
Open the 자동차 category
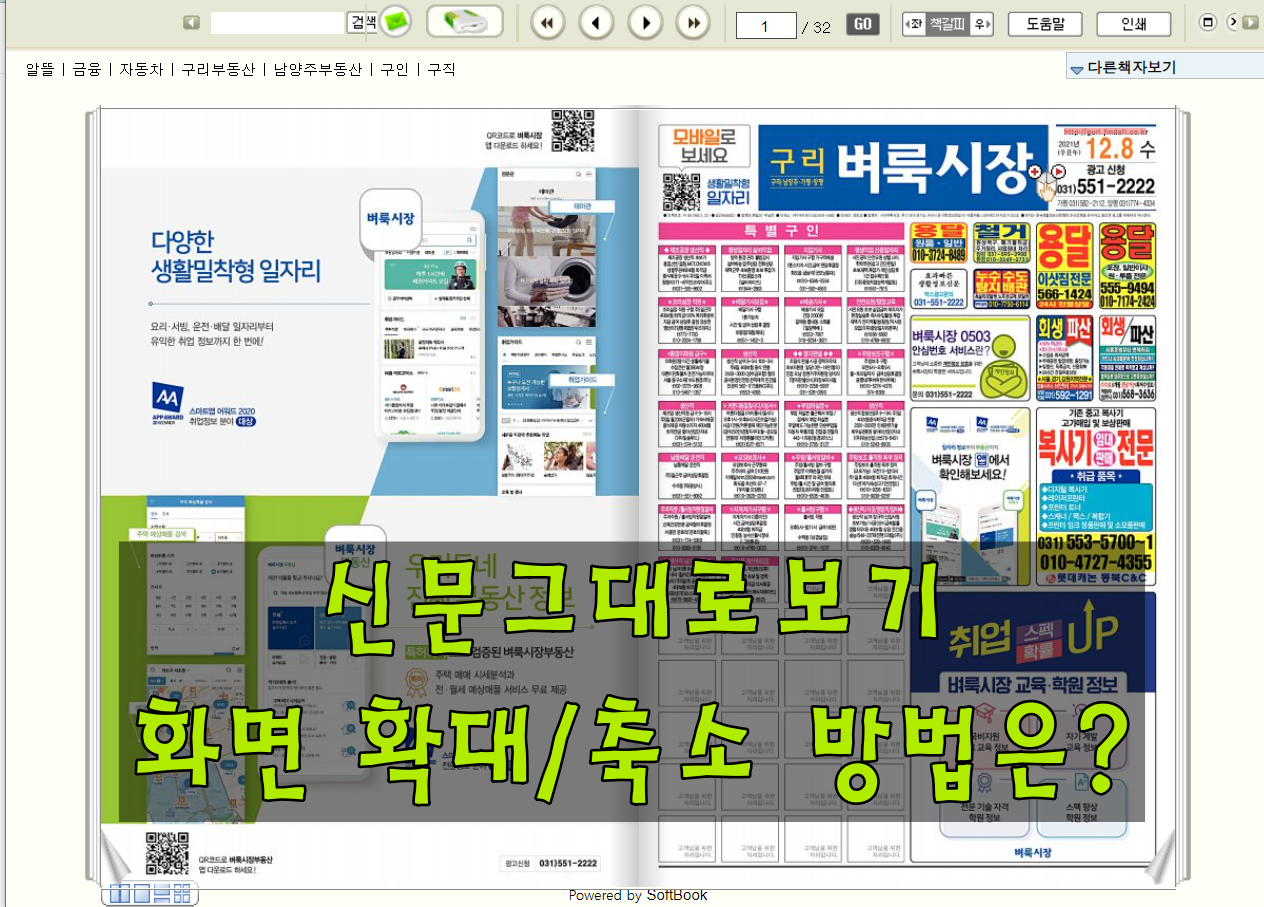[x=141, y=70]
